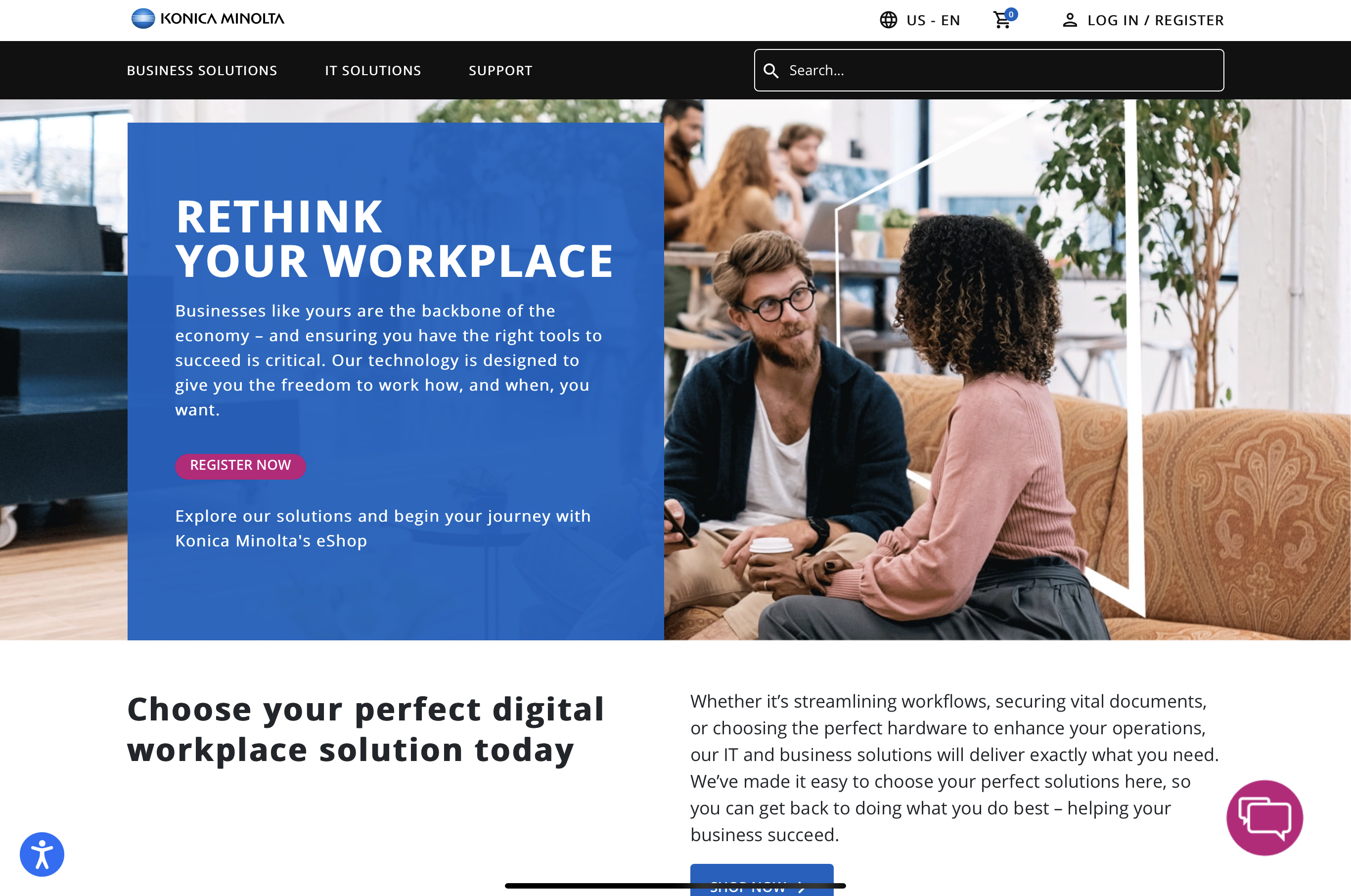Click the magnifier search icon
The height and width of the screenshot is (896, 1351).
(771, 70)
